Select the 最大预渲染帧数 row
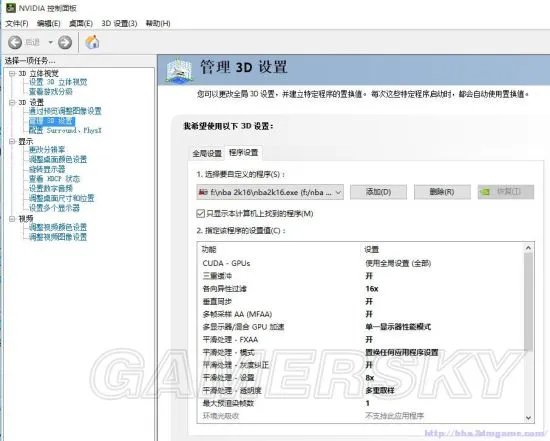Image resolution: width=550 pixels, height=441 pixels. pos(361,403)
